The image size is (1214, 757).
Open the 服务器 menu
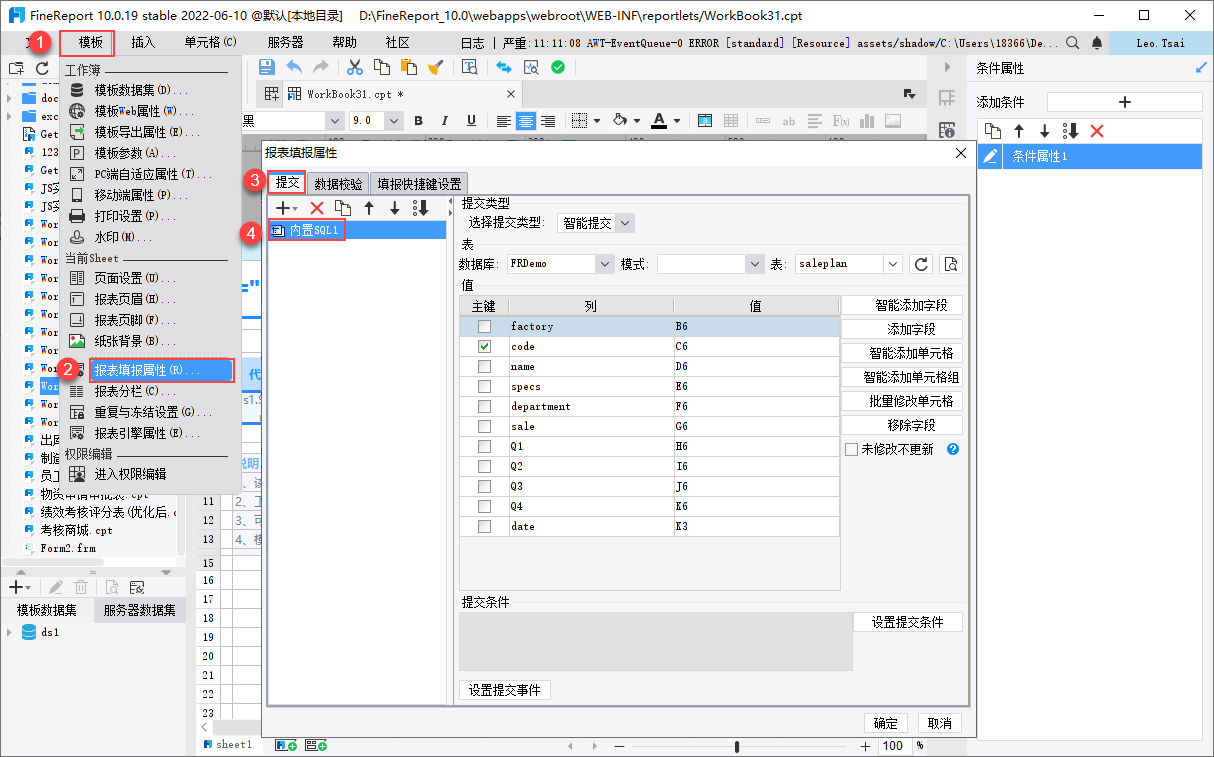pyautogui.click(x=285, y=43)
